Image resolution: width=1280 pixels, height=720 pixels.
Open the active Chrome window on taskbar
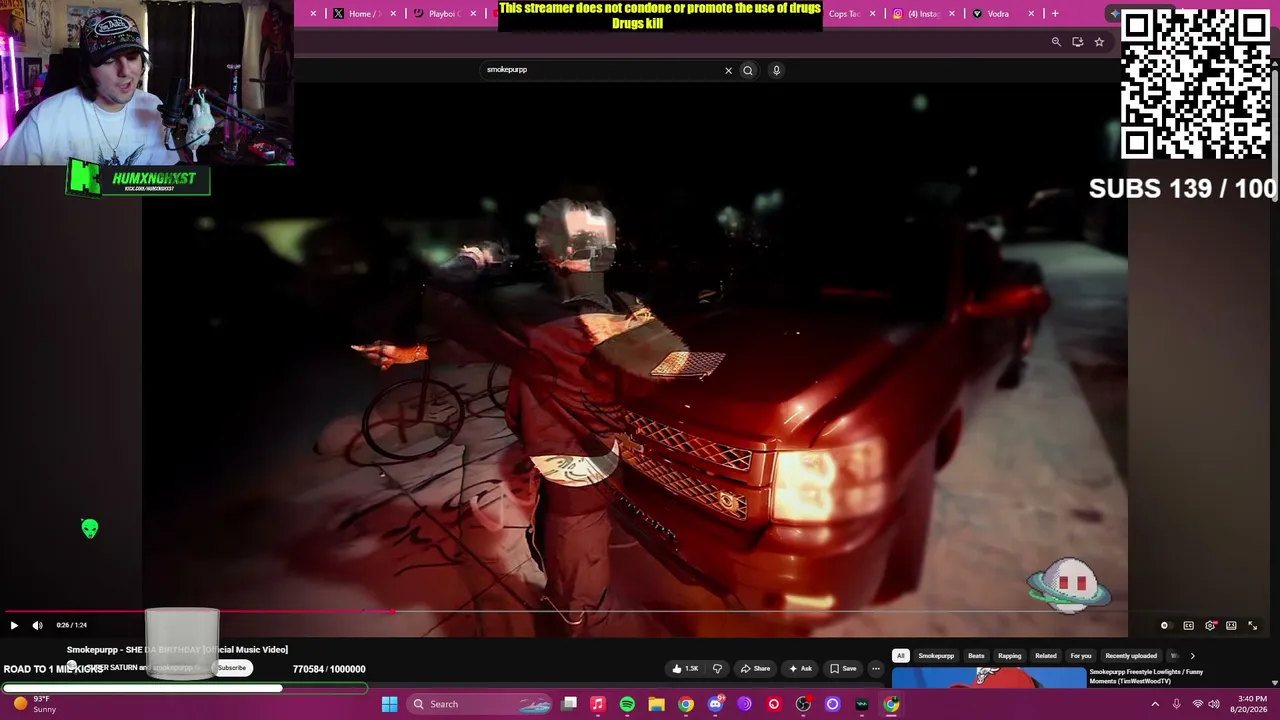pos(891,704)
